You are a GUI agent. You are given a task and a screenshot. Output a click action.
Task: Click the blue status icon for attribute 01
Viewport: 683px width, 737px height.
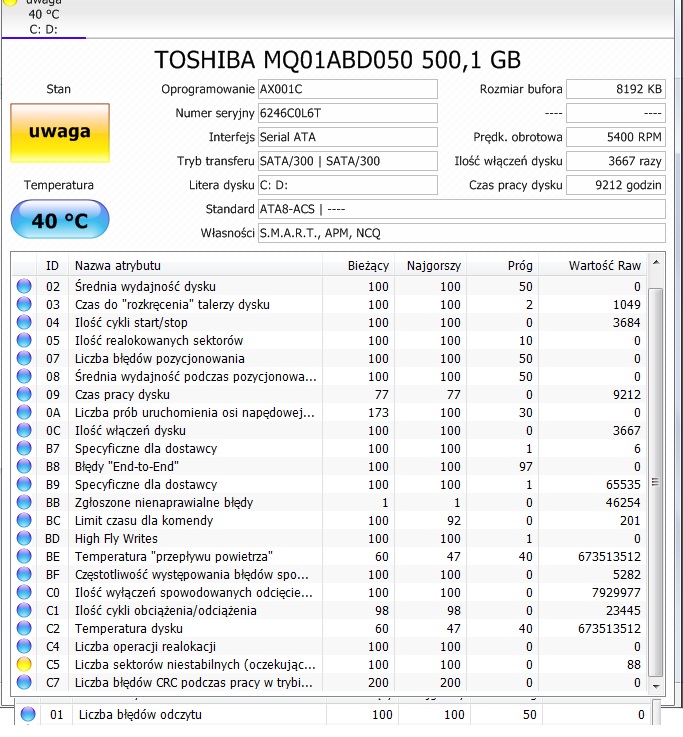click(28, 714)
